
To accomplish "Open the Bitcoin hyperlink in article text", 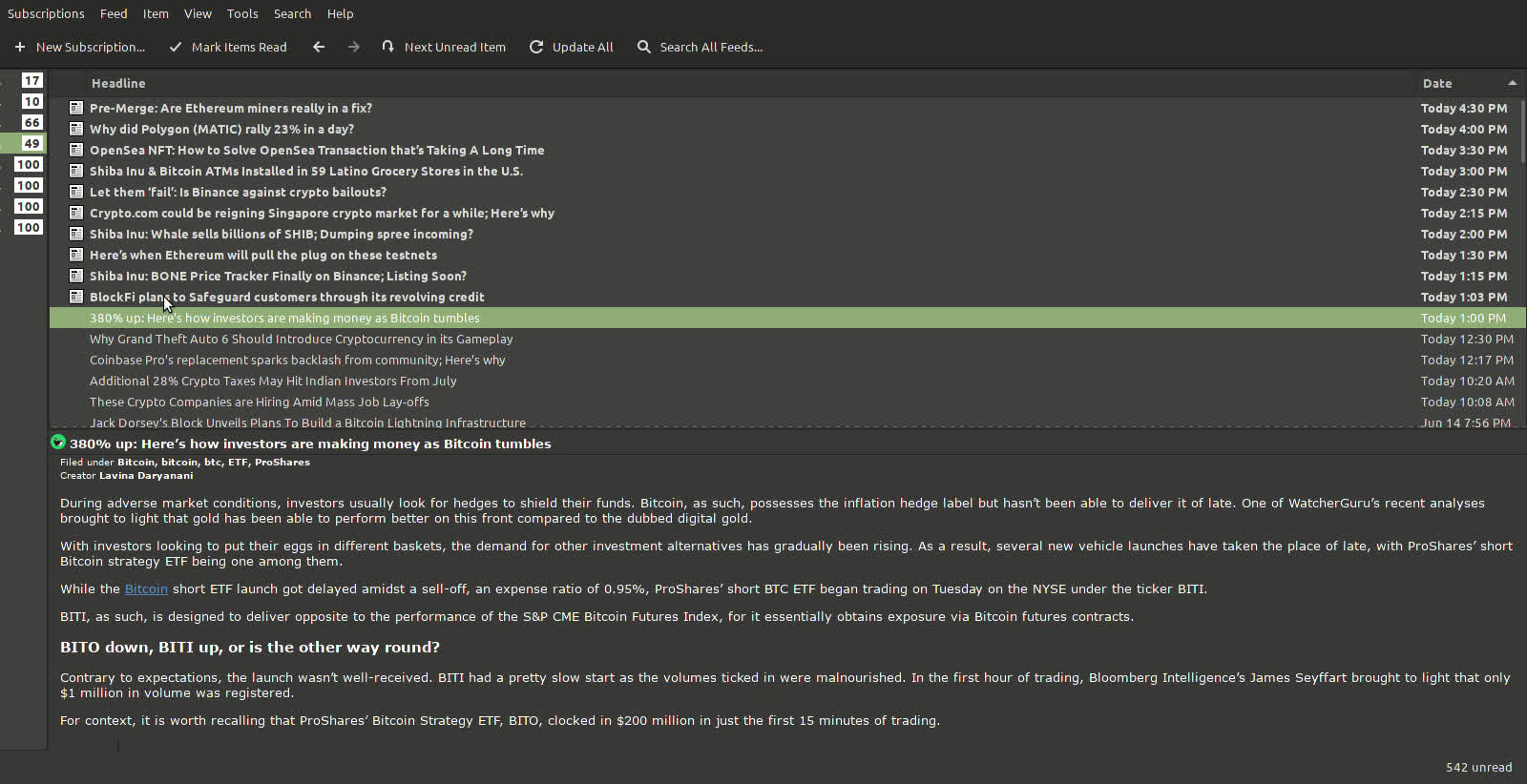I will tap(146, 588).
